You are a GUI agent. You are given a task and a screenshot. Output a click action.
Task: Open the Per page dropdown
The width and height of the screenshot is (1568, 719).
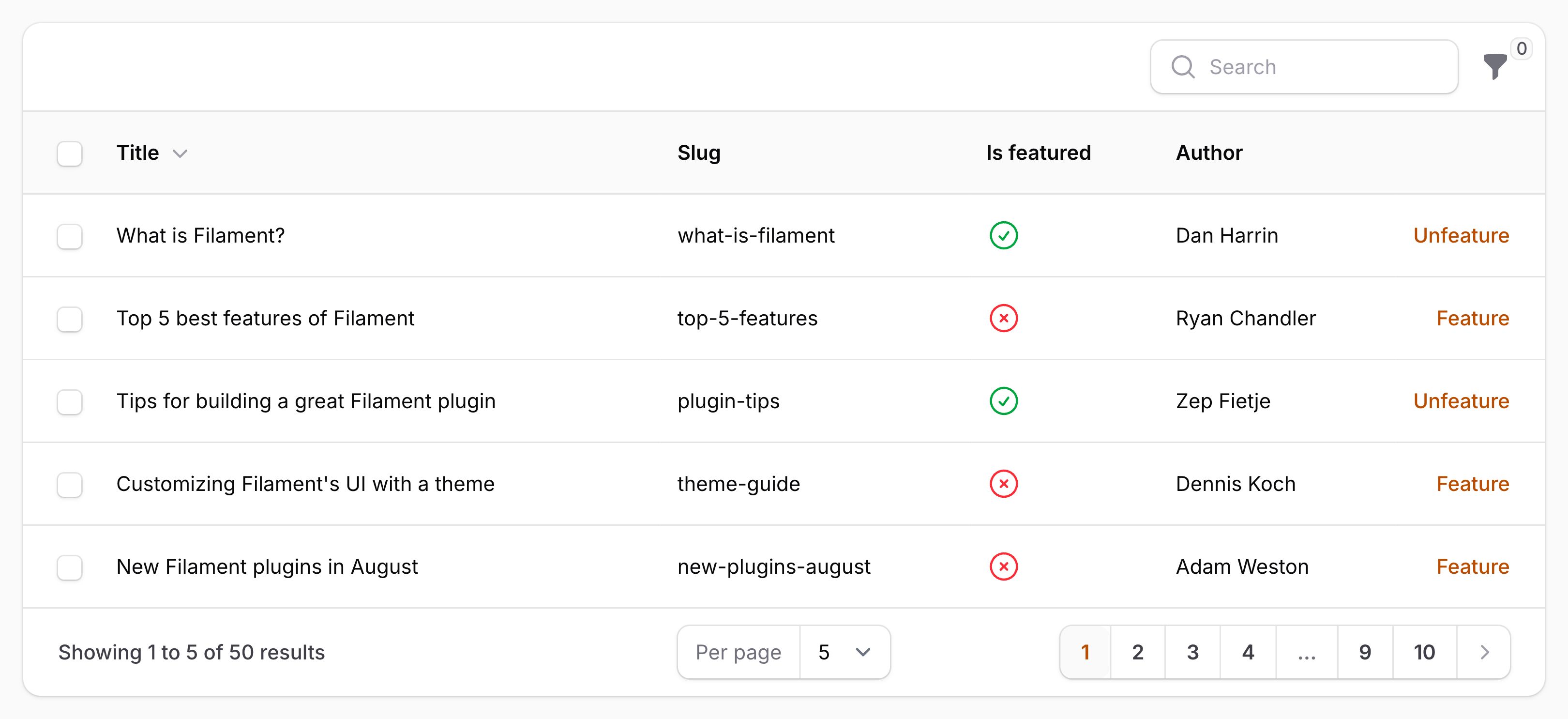(x=844, y=652)
